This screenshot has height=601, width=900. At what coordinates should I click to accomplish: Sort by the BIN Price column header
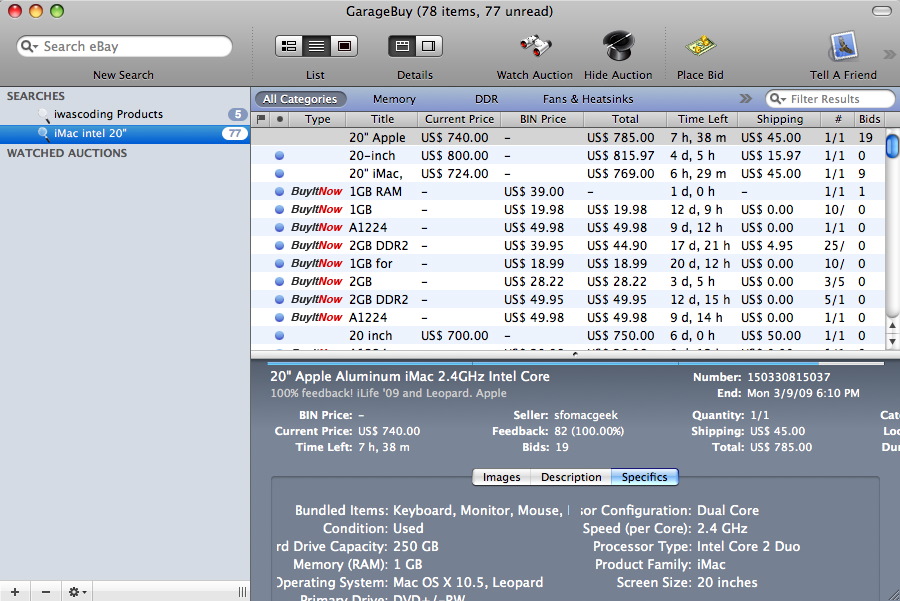542,119
